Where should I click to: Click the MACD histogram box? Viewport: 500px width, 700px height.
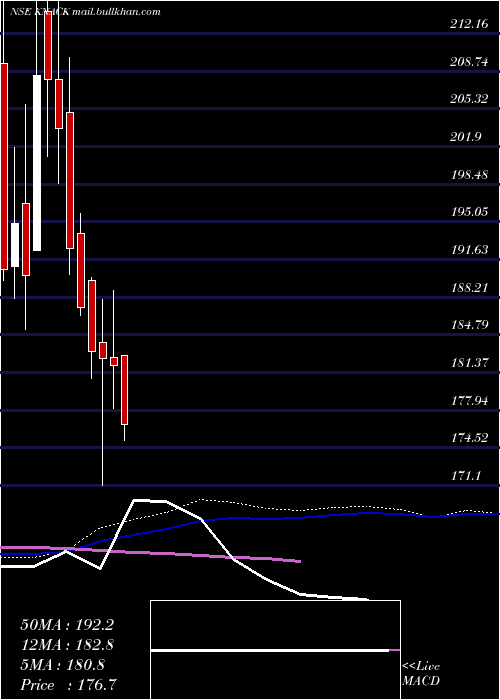tap(275, 650)
